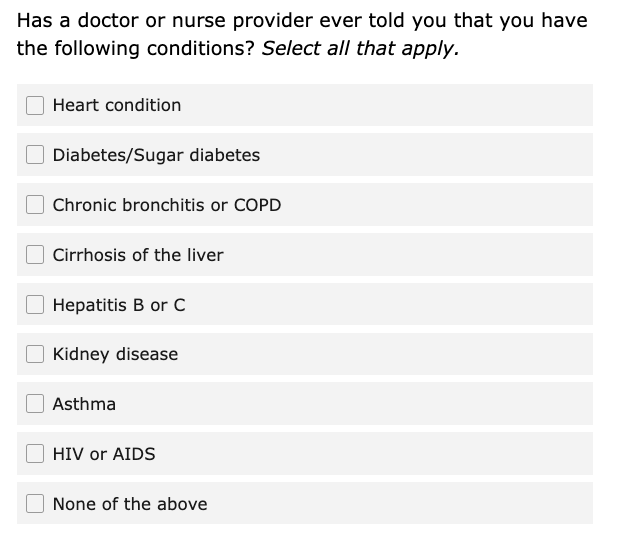624x542 pixels.
Task: Tick the None of the above checkbox
Action: [35, 503]
